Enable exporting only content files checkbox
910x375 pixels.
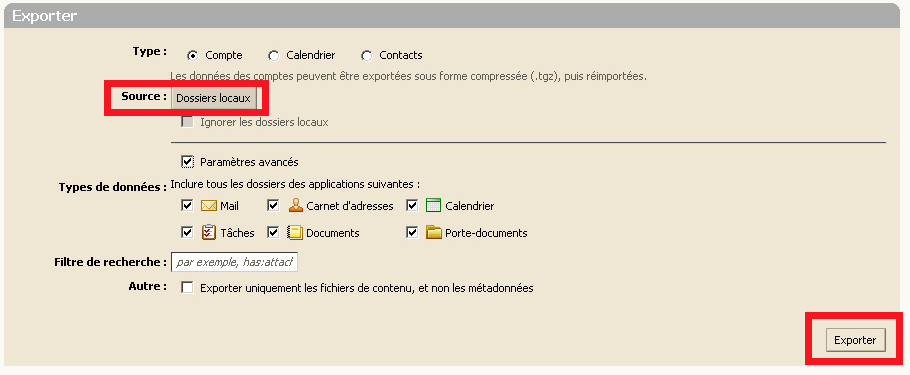point(187,287)
